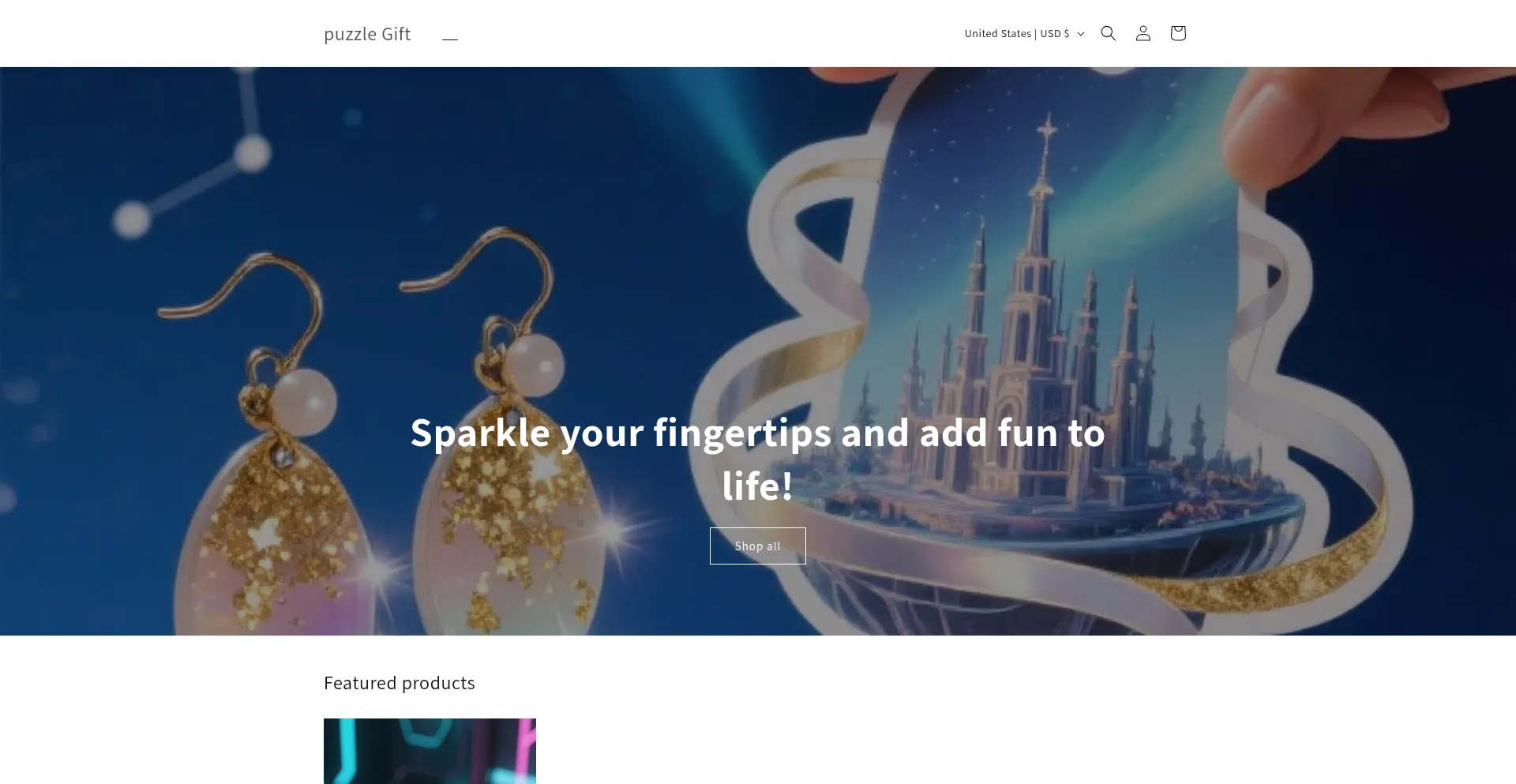Viewport: 1516px width, 784px height.
Task: Click the puzzle Gift store logo
Action: (367, 34)
